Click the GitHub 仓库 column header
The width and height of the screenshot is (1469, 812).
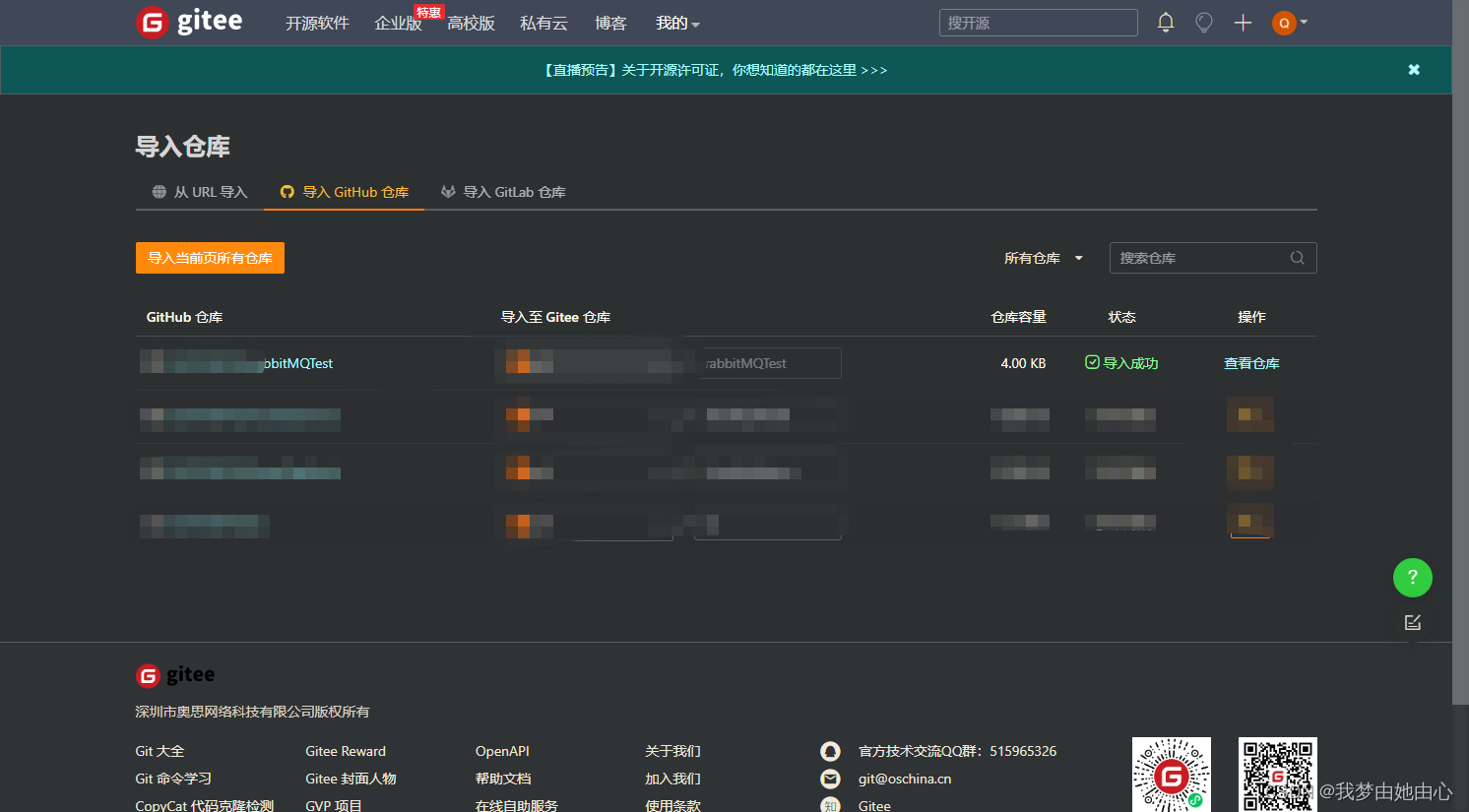[x=184, y=317]
